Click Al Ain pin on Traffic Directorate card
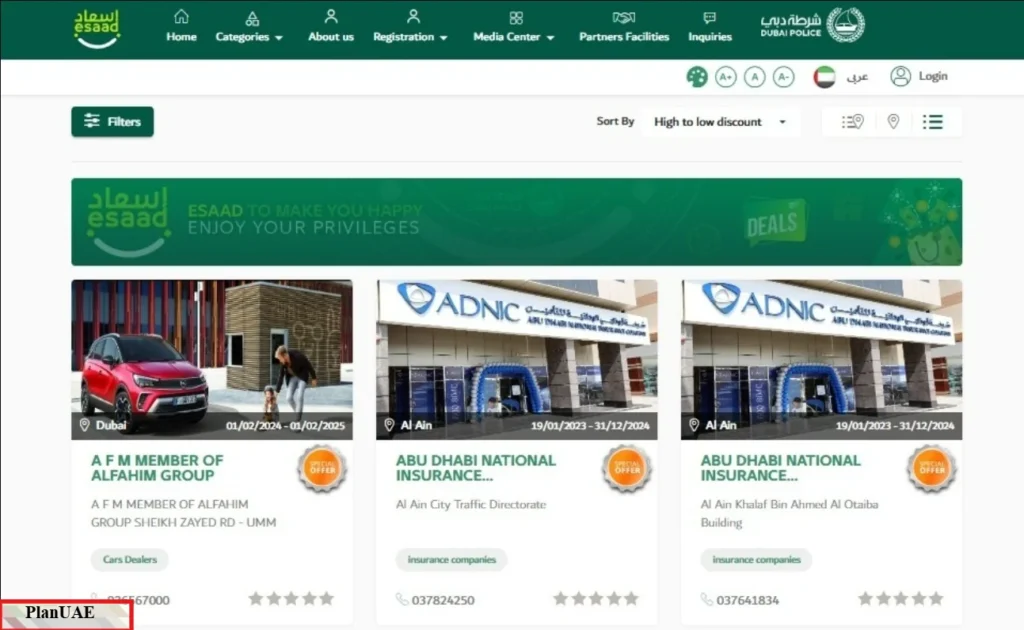The width and height of the screenshot is (1024, 630). (389, 425)
